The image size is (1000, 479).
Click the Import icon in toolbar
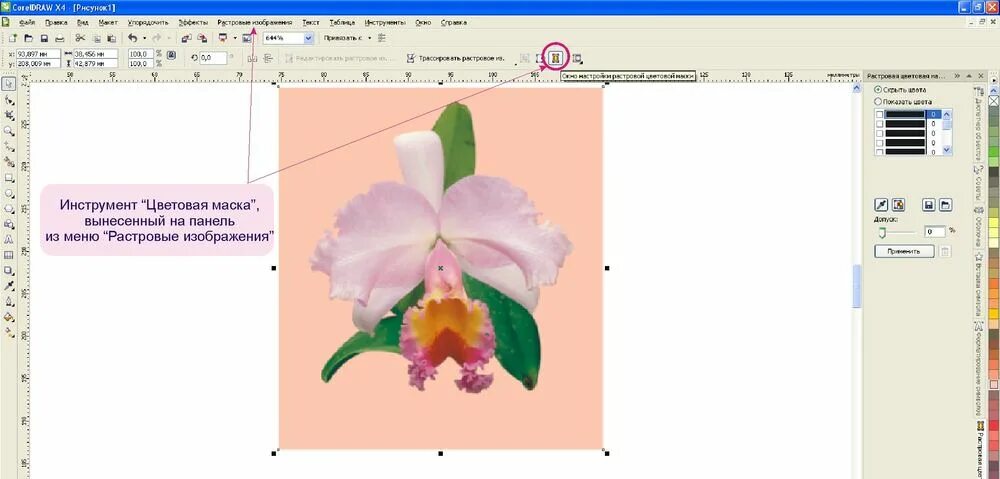click(x=187, y=38)
